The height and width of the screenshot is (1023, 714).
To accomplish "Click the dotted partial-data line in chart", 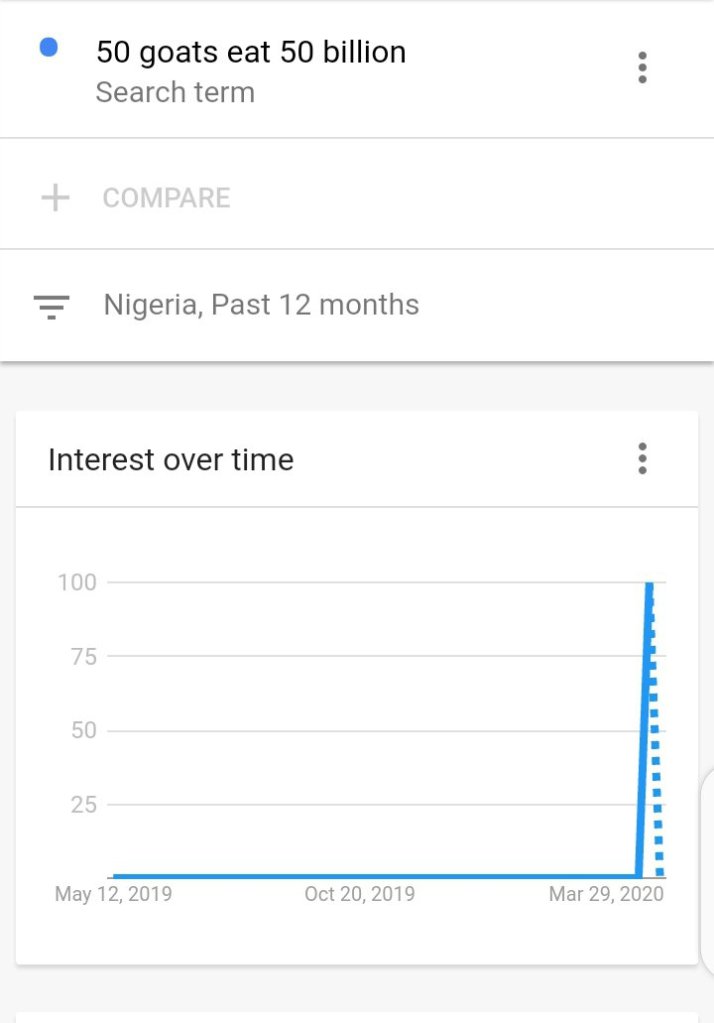I will [656, 740].
